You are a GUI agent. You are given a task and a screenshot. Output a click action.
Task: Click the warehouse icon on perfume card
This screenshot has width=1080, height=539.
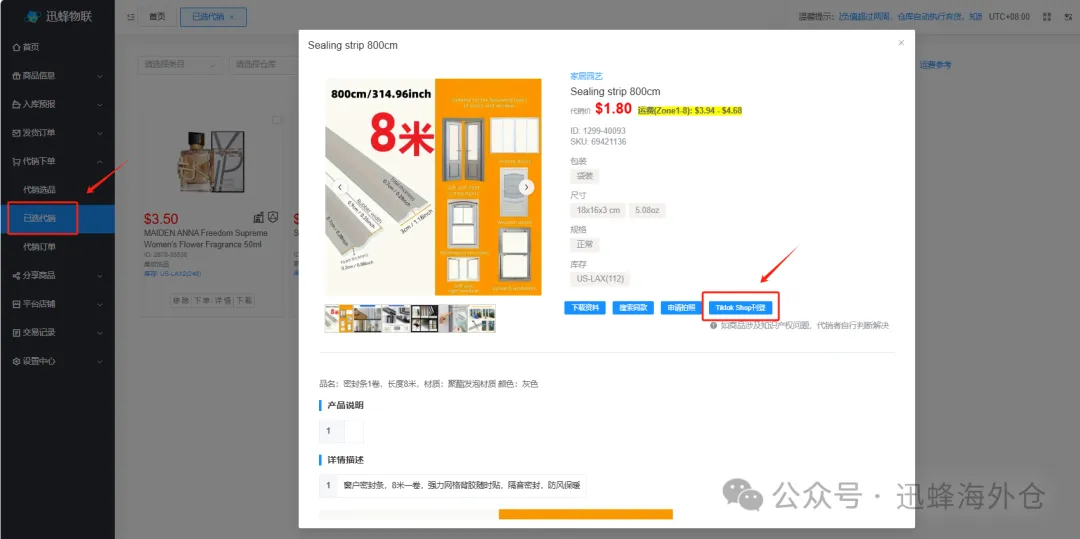[x=259, y=218]
